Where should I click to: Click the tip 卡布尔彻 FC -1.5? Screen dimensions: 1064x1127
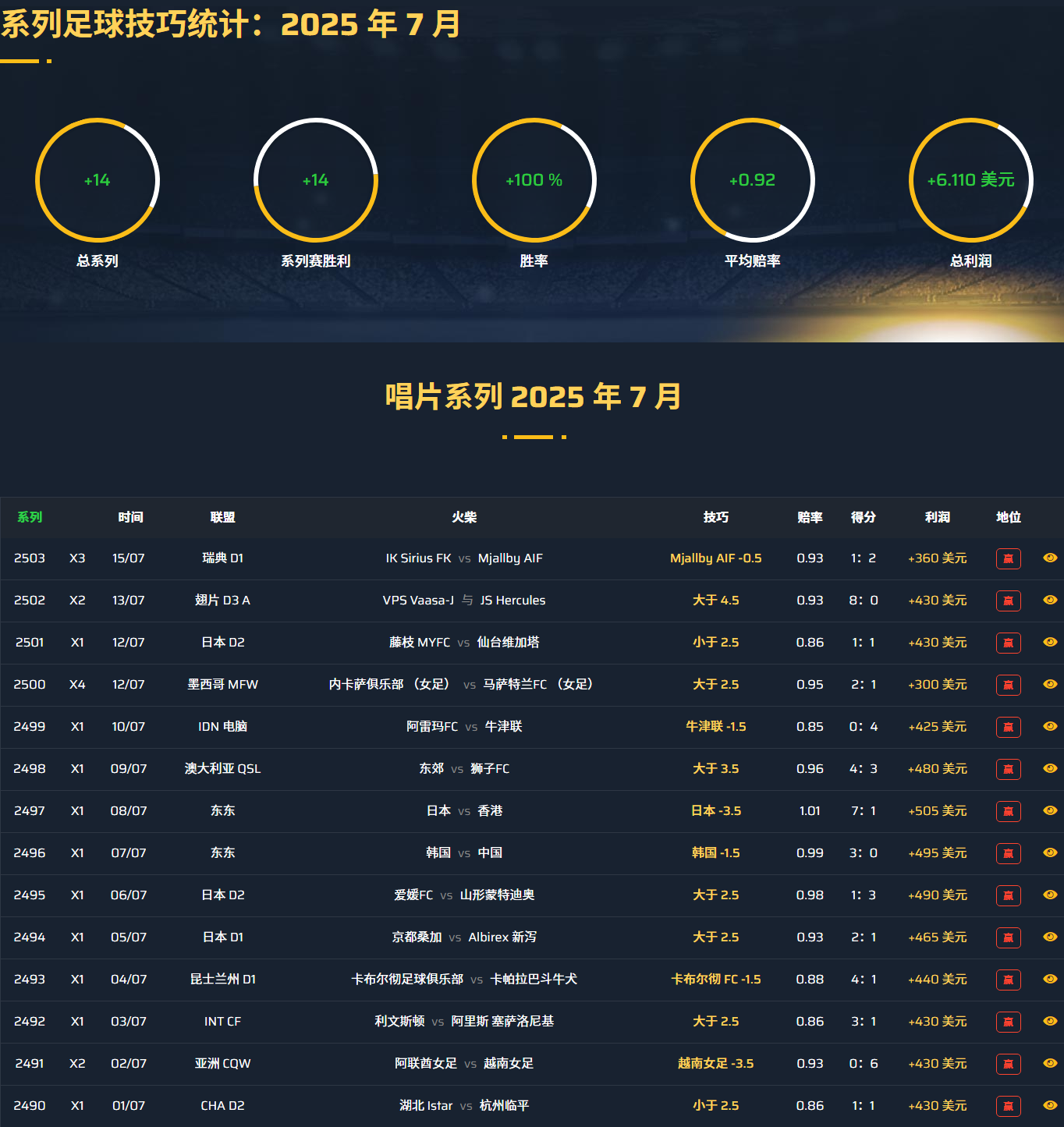[715, 980]
